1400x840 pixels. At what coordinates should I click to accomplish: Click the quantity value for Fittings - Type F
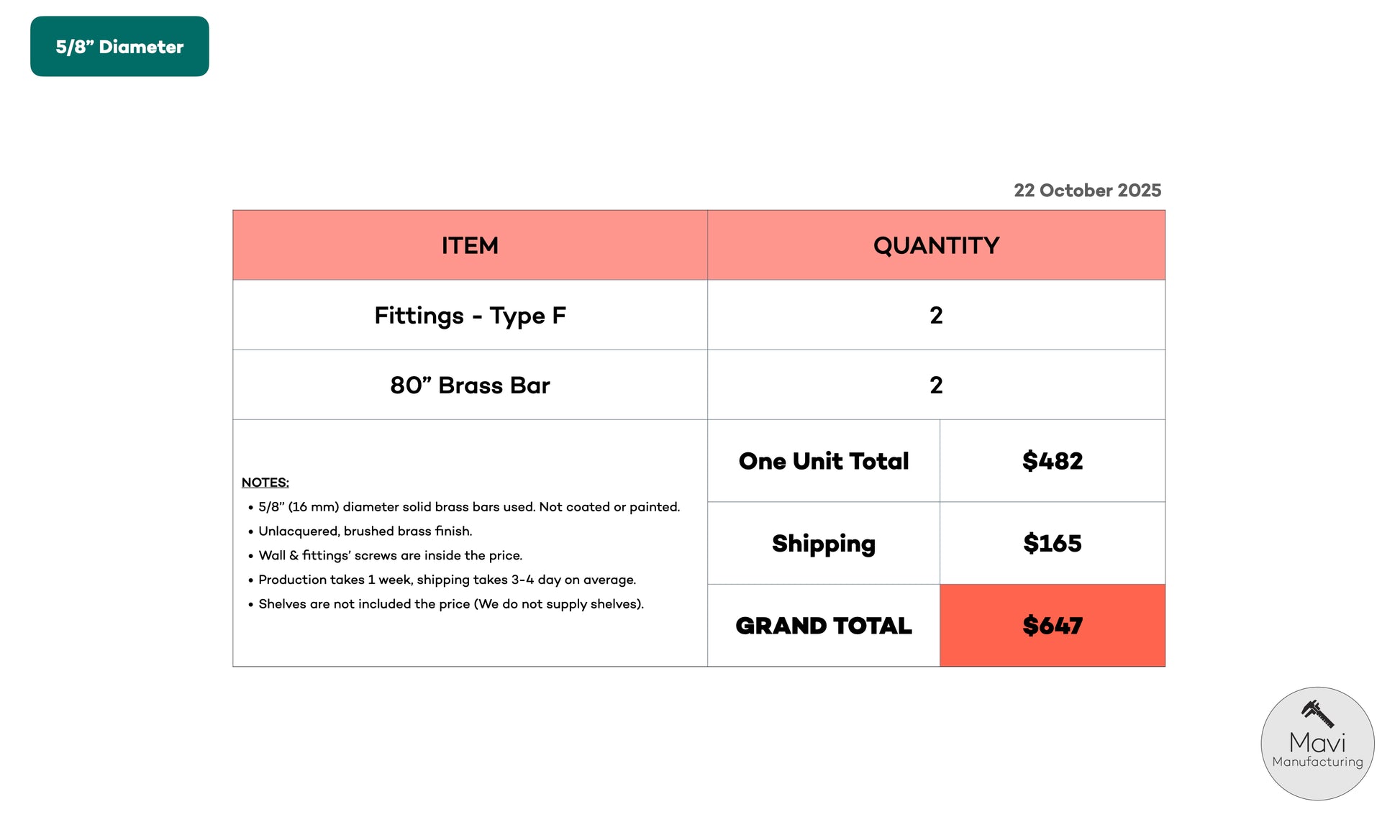click(x=936, y=316)
